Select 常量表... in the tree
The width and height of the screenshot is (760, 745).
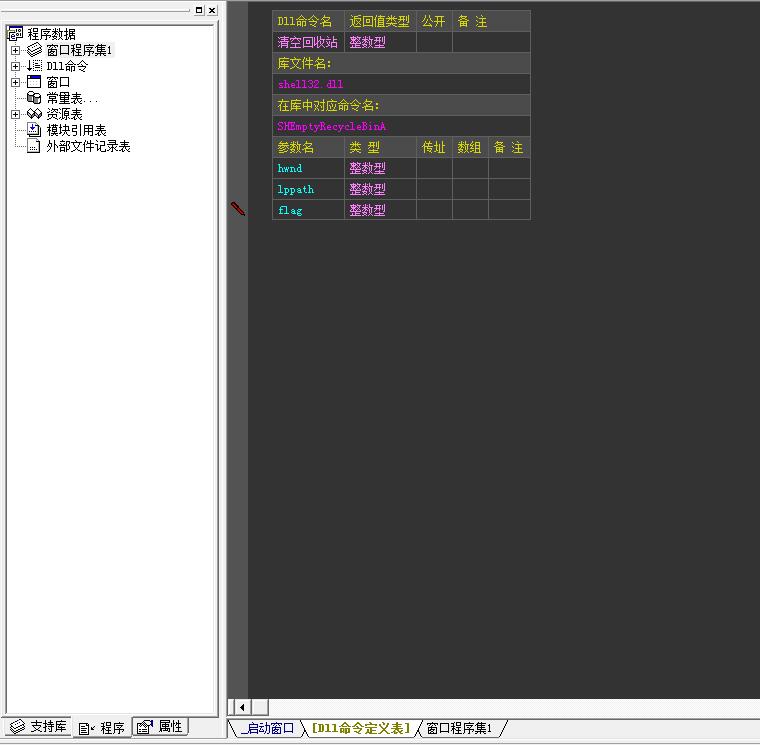[72, 98]
